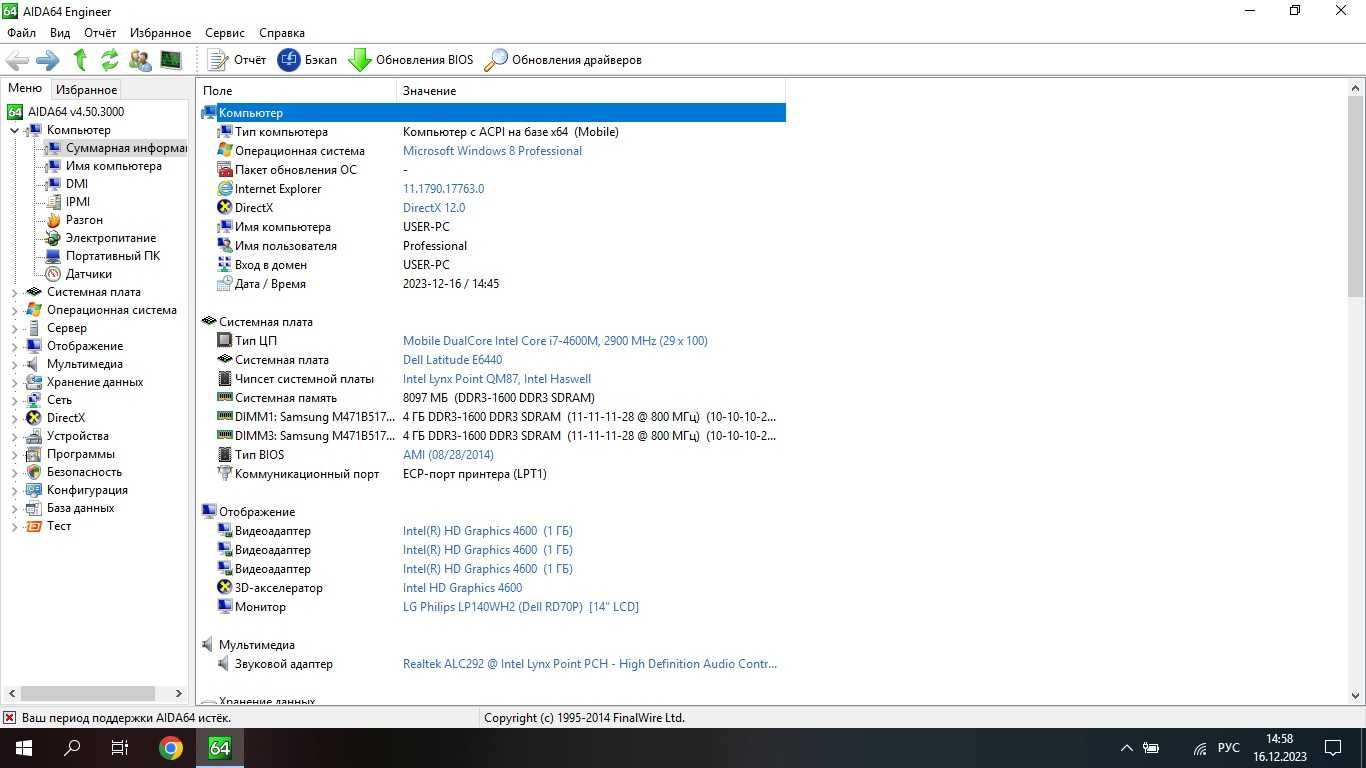Collapse the Компьютер tree node
This screenshot has width=1366, height=768.
[x=14, y=130]
